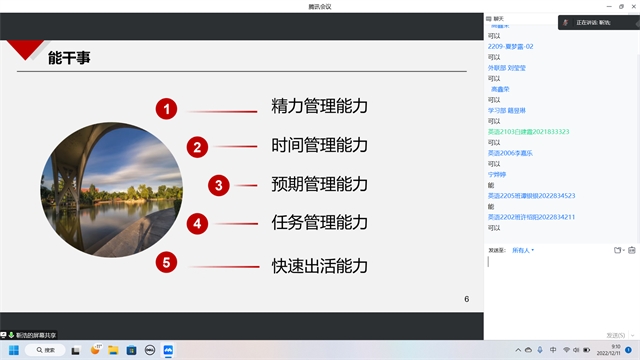Click sender name ending 2022834523
The height and width of the screenshot is (360, 640).
point(531,196)
